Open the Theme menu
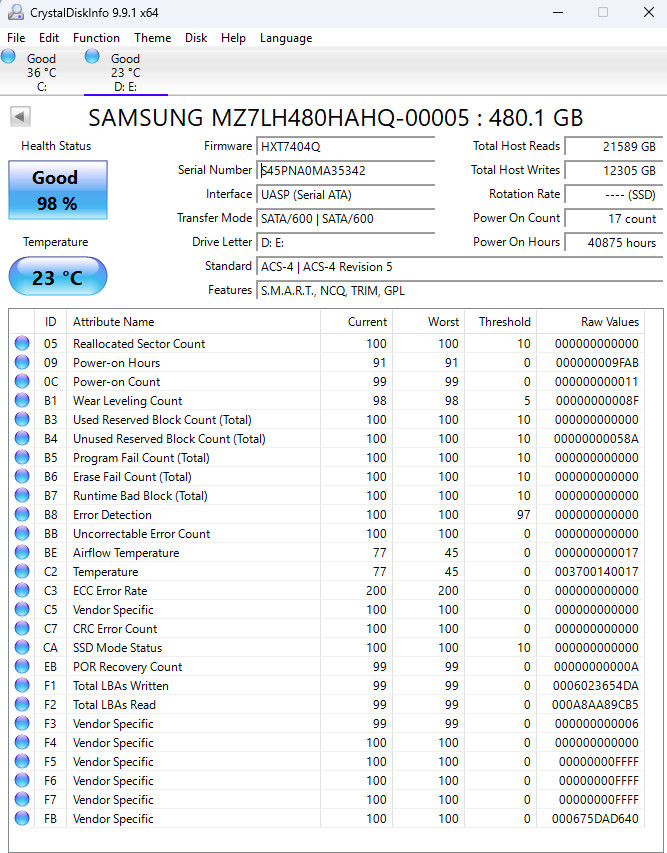The height and width of the screenshot is (853, 667). click(152, 38)
